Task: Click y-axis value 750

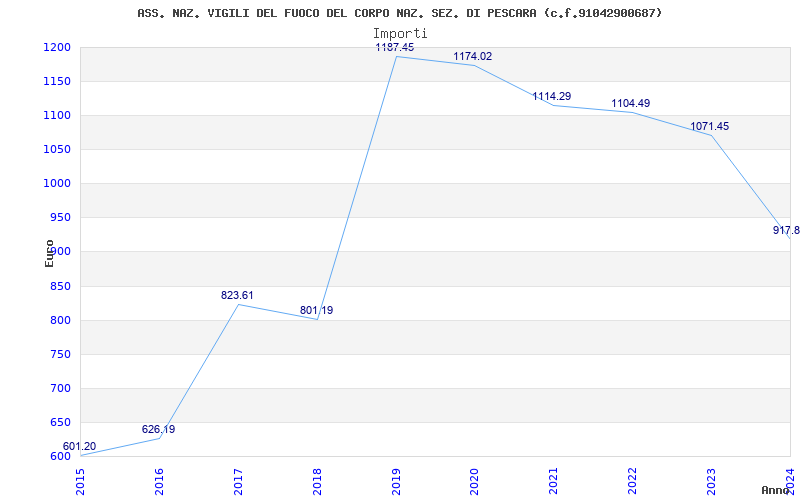Action: [60, 355]
